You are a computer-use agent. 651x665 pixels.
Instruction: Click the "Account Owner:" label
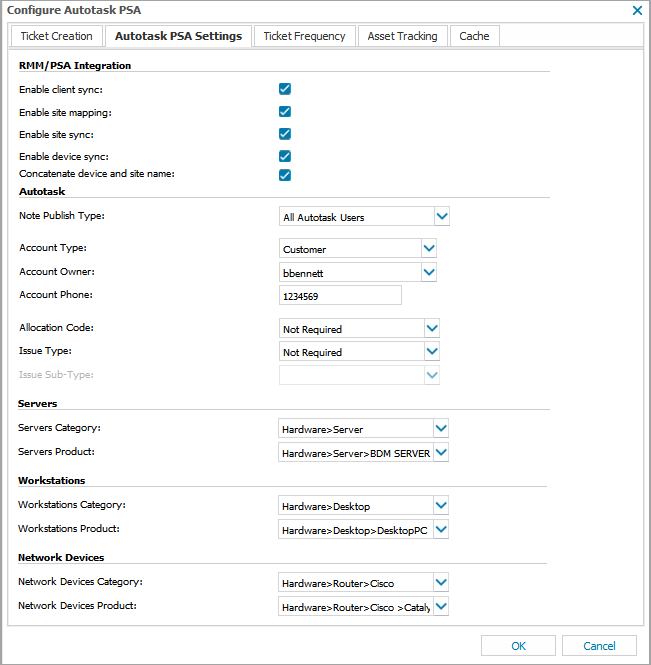click(x=57, y=271)
